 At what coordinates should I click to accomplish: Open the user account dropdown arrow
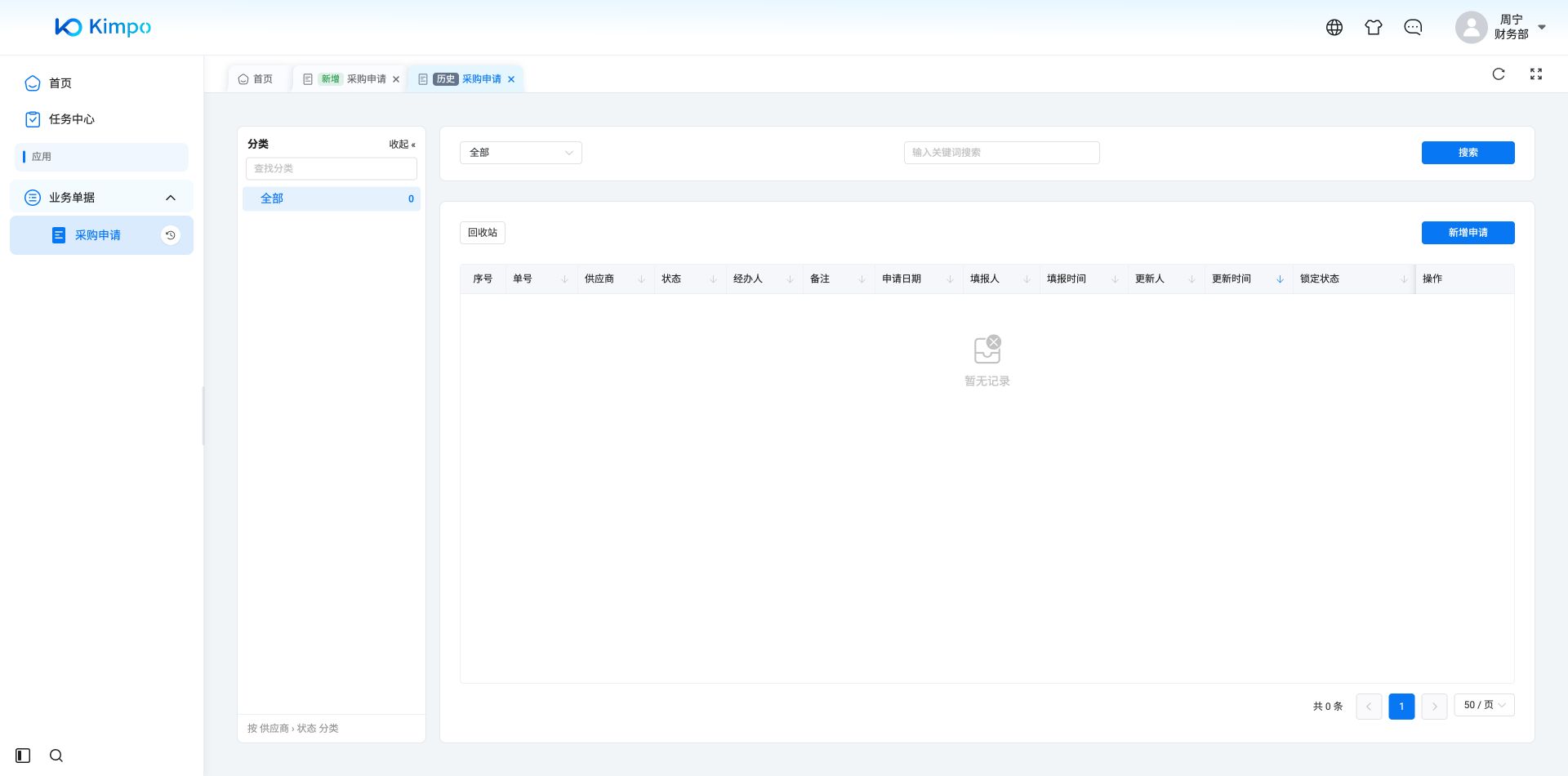tap(1542, 27)
